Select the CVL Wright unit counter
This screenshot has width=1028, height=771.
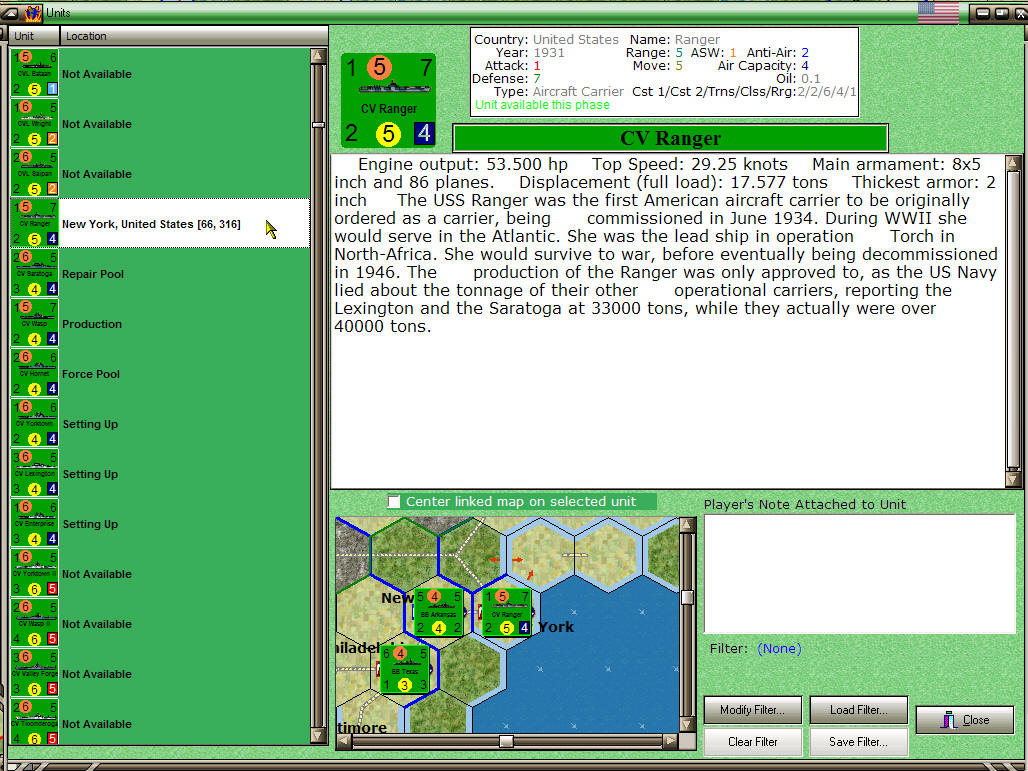35,123
